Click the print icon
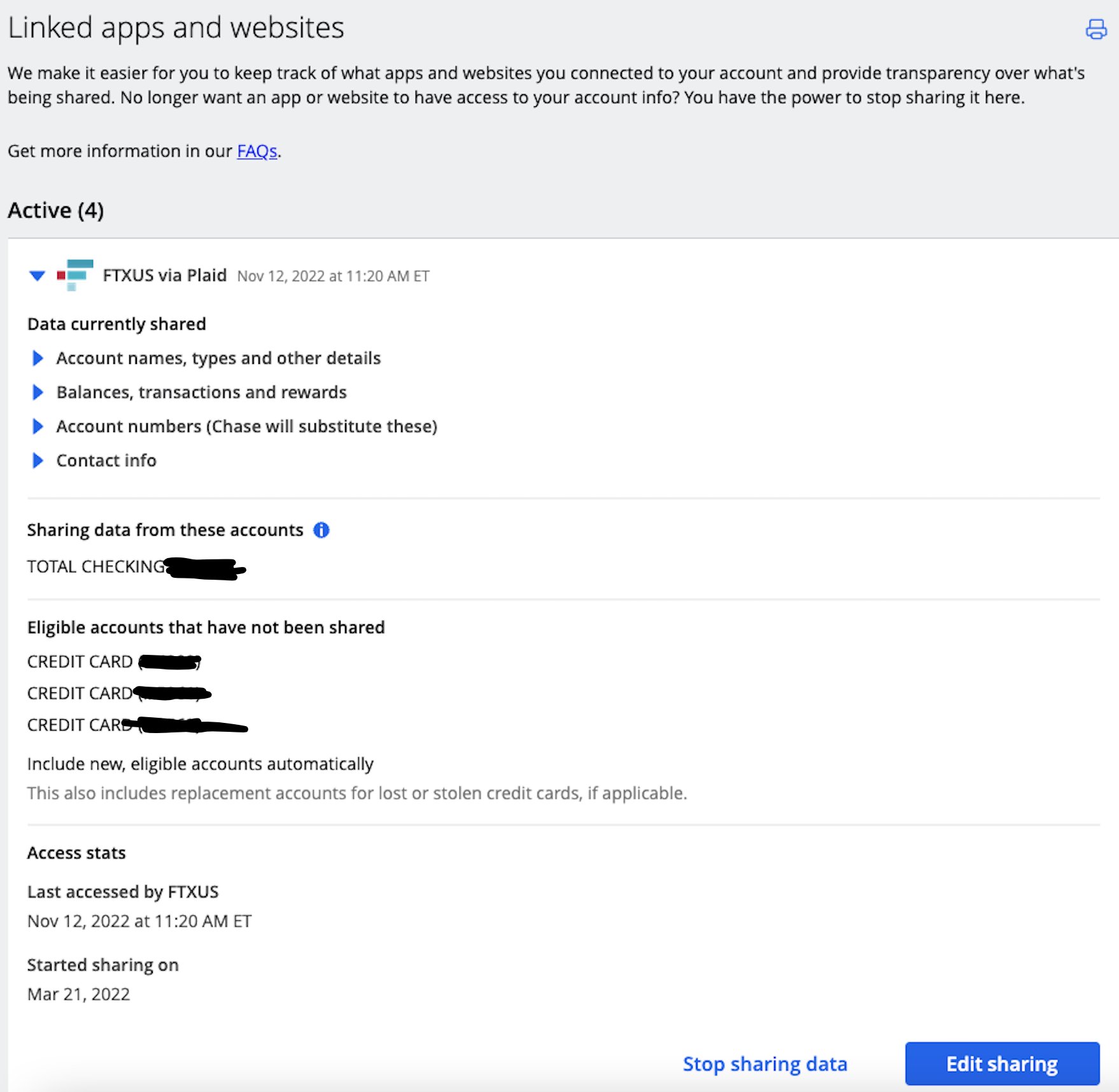Screen dimensions: 1119x1092 point(1095,29)
